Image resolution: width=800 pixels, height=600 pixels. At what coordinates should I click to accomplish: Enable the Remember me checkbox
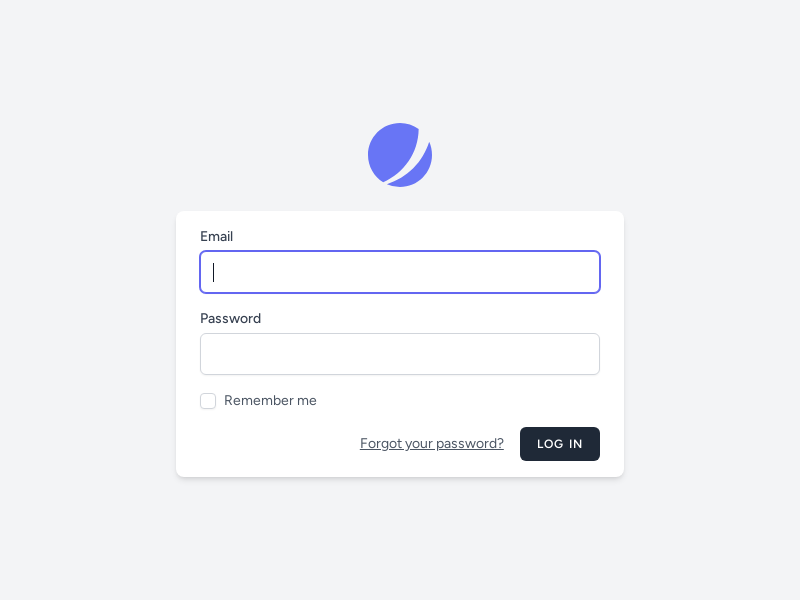pyautogui.click(x=208, y=401)
